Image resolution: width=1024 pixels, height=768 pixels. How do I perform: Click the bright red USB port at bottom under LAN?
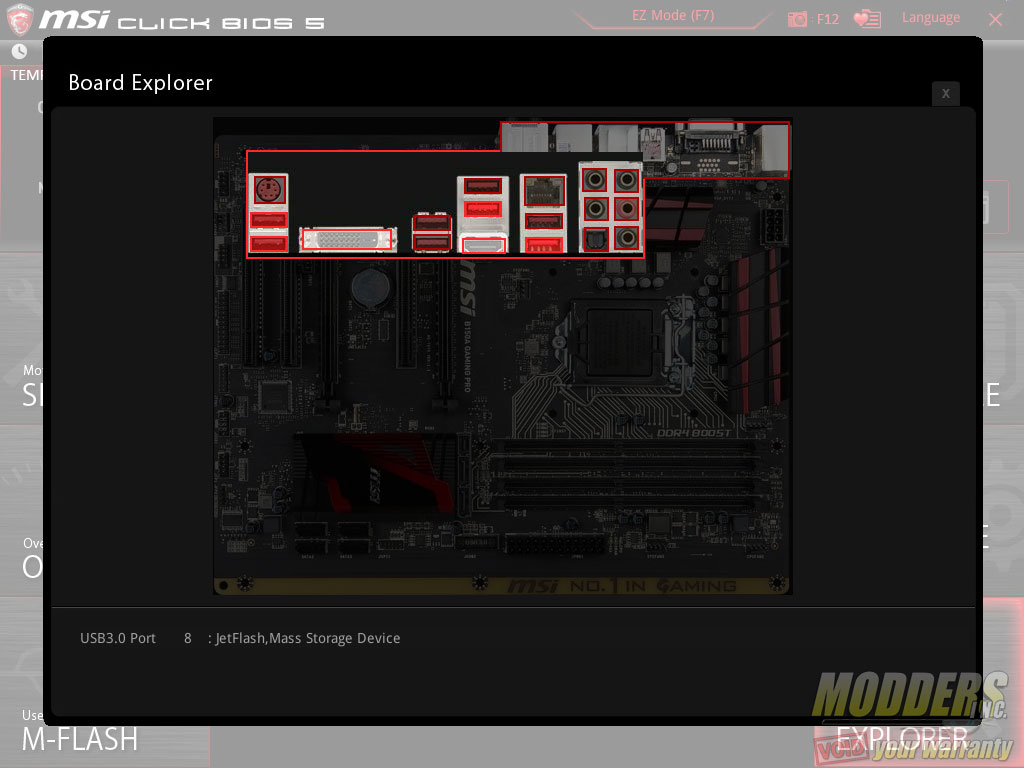544,246
